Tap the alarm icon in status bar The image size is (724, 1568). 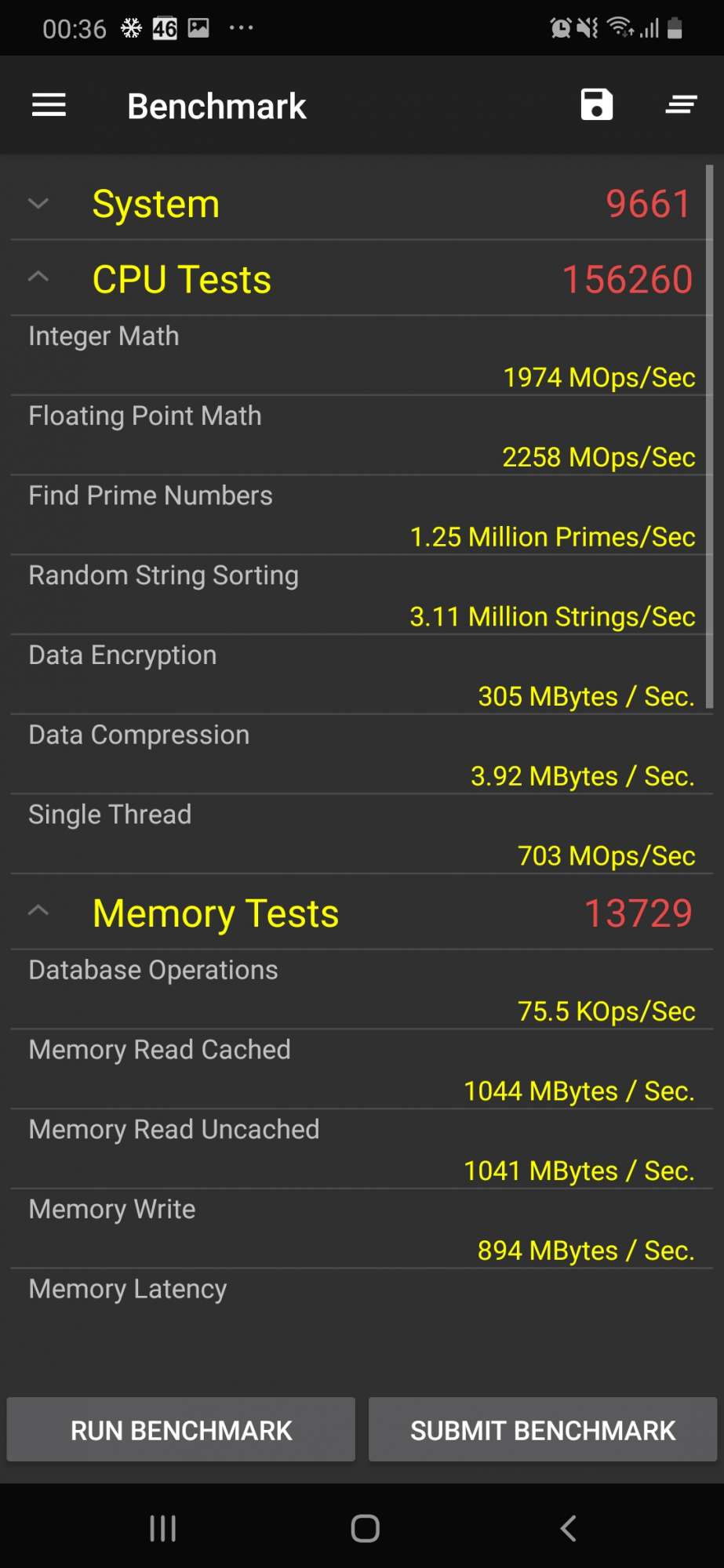point(560,29)
